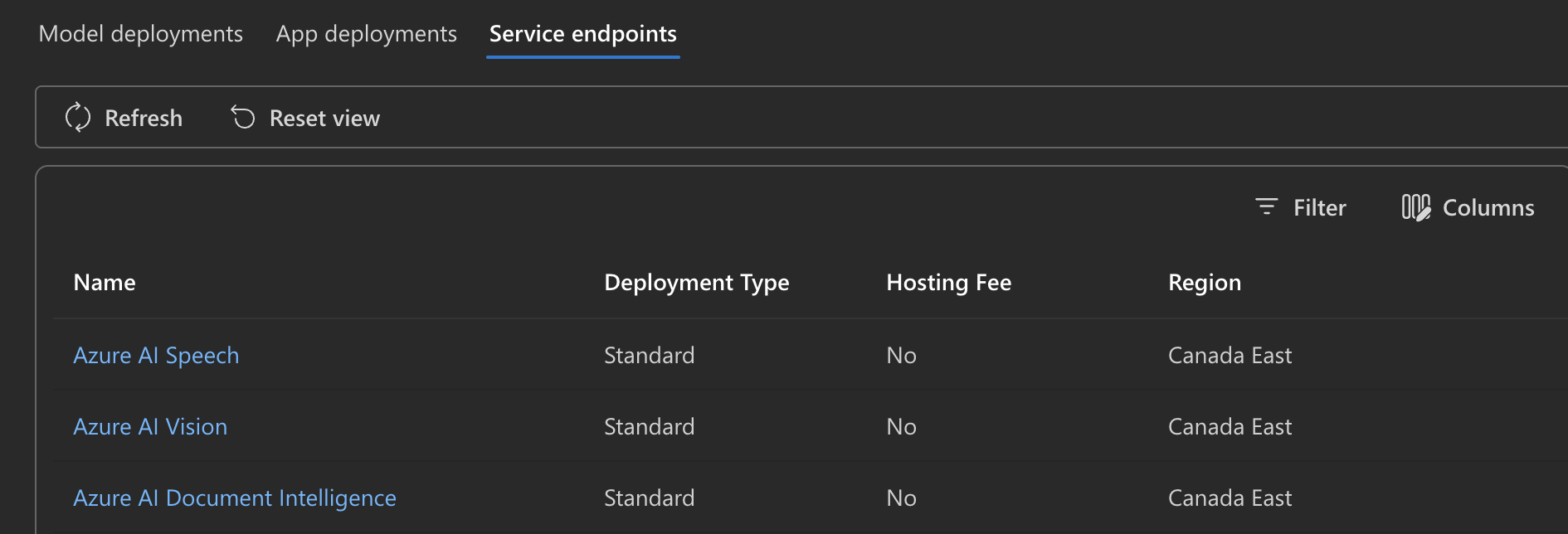Image resolution: width=1568 pixels, height=534 pixels.
Task: Click Canada East in the Document Intelligence row
Action: pyautogui.click(x=1230, y=498)
